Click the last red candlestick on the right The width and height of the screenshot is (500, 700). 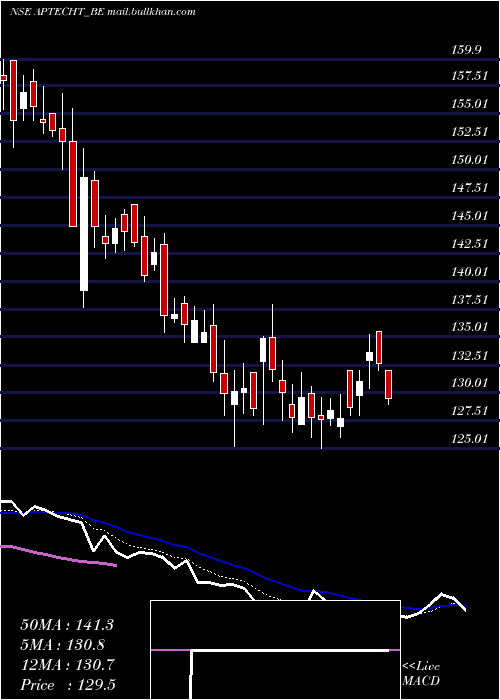coord(388,384)
